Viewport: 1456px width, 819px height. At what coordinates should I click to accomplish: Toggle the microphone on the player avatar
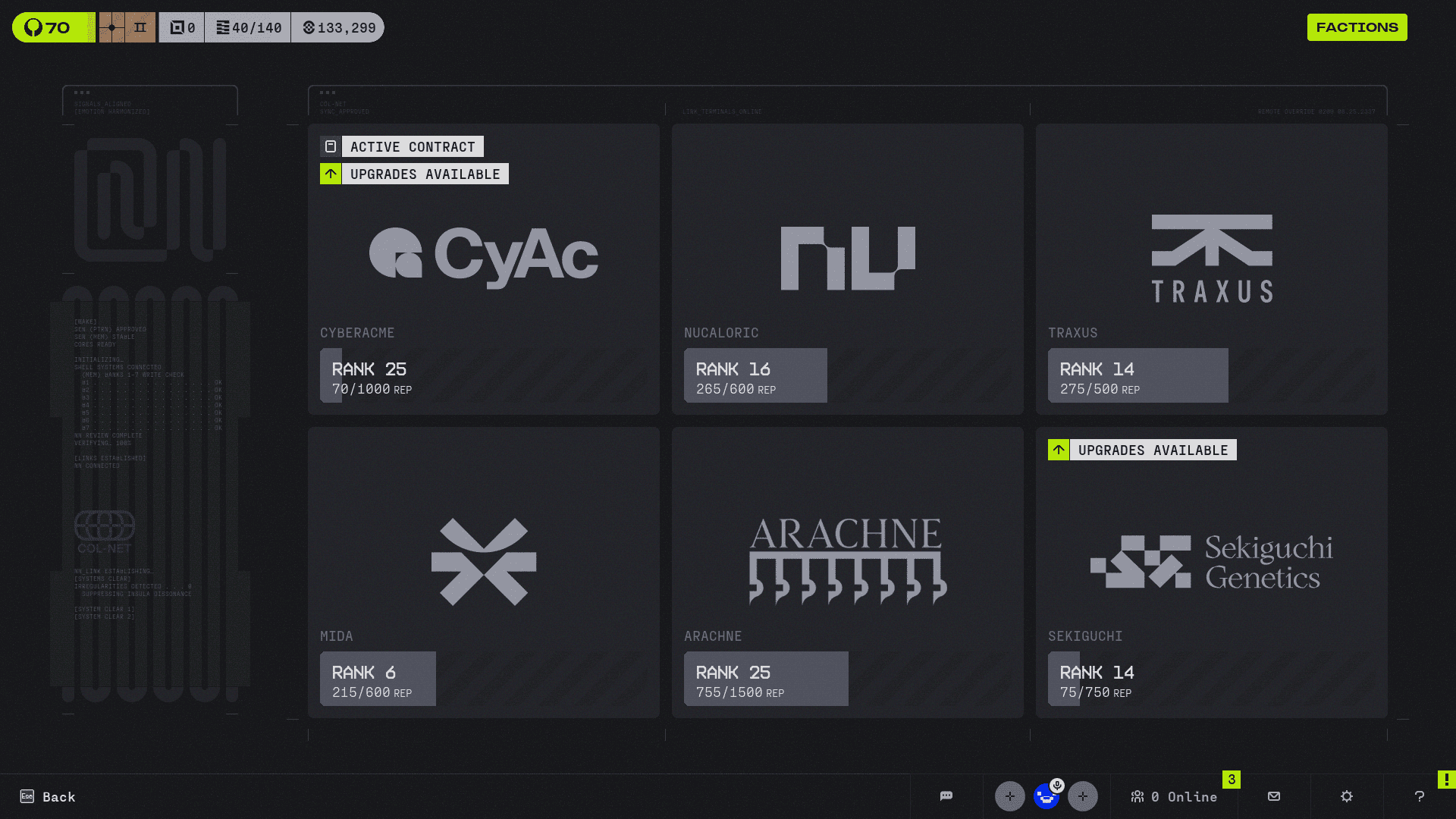pos(1057,786)
